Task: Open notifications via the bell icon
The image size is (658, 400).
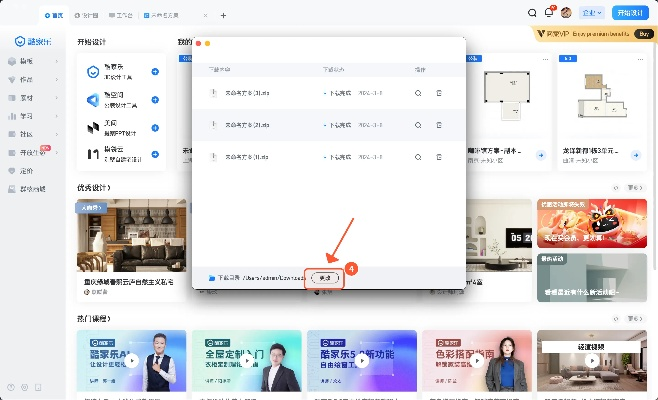Action: [x=549, y=13]
